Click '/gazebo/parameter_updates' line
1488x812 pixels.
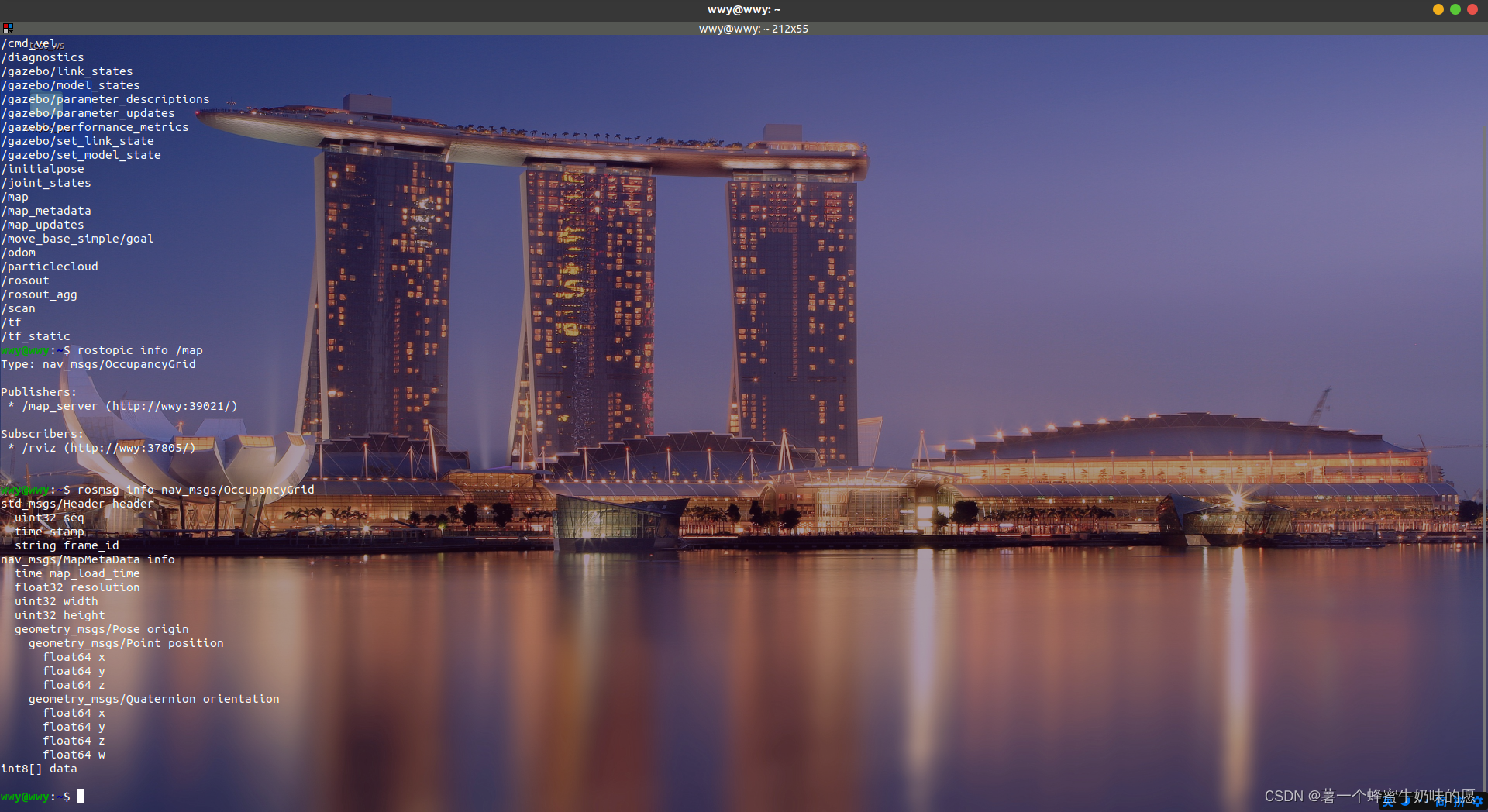[x=88, y=113]
